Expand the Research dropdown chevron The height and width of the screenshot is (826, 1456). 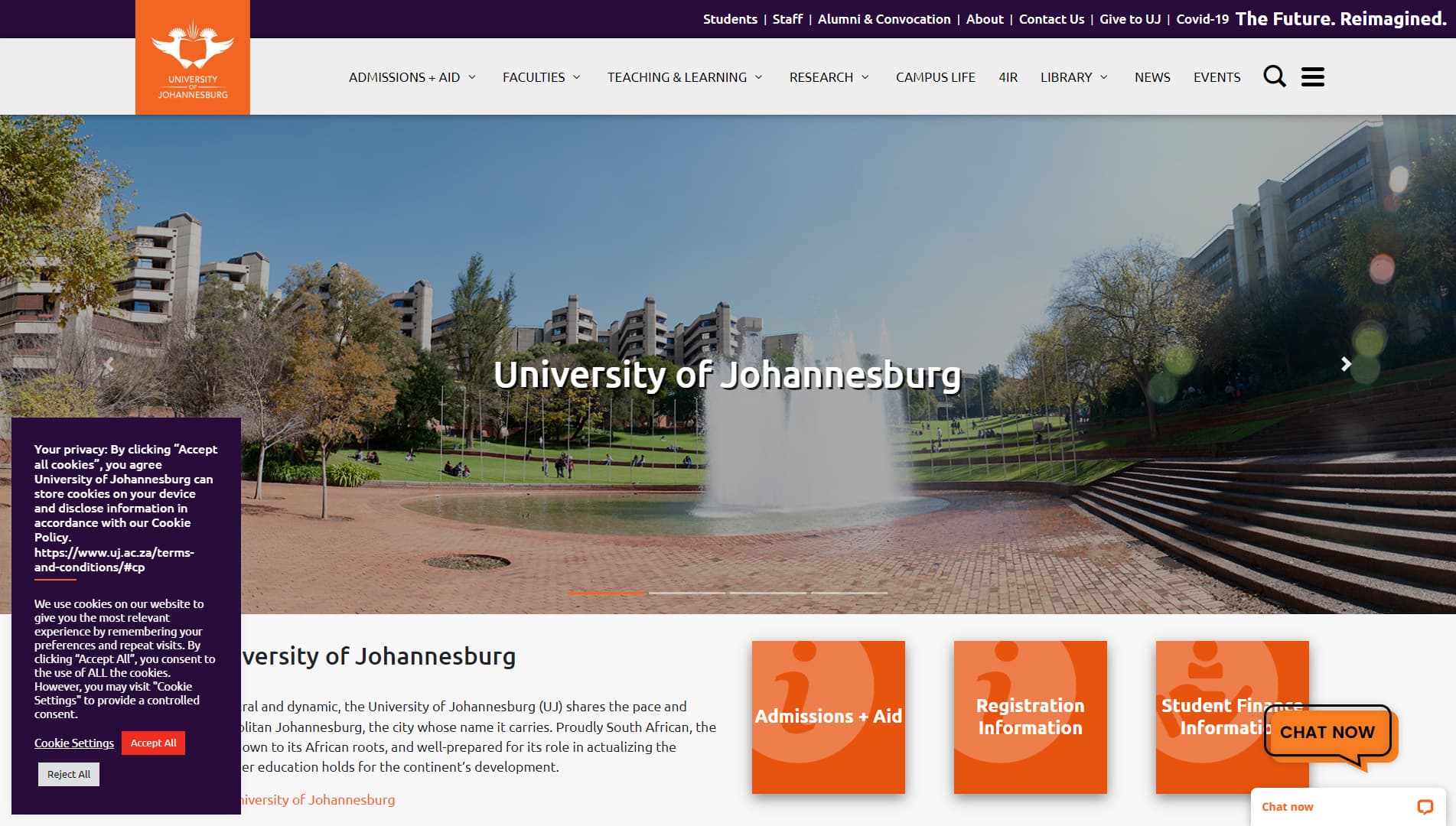point(865,77)
